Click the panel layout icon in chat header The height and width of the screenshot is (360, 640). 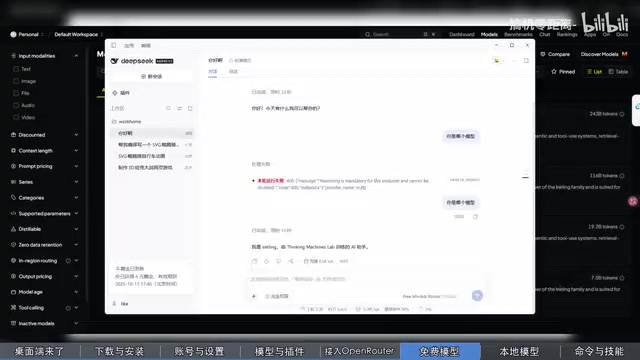527,61
